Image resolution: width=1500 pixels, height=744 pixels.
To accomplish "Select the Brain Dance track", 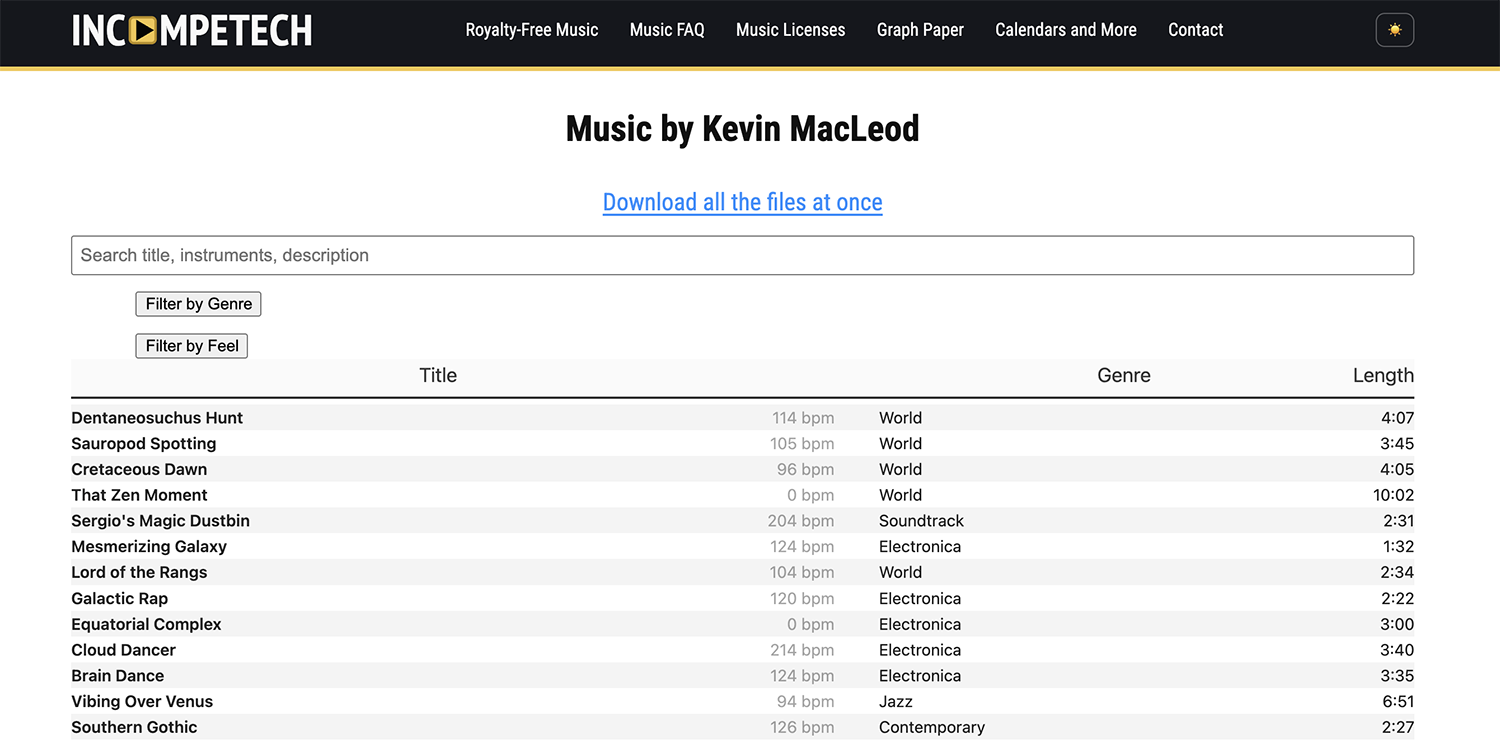I will point(118,676).
